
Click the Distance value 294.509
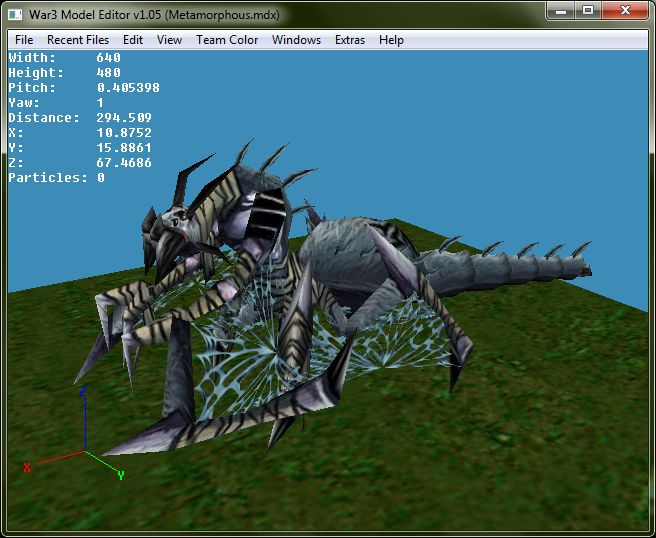coord(124,118)
